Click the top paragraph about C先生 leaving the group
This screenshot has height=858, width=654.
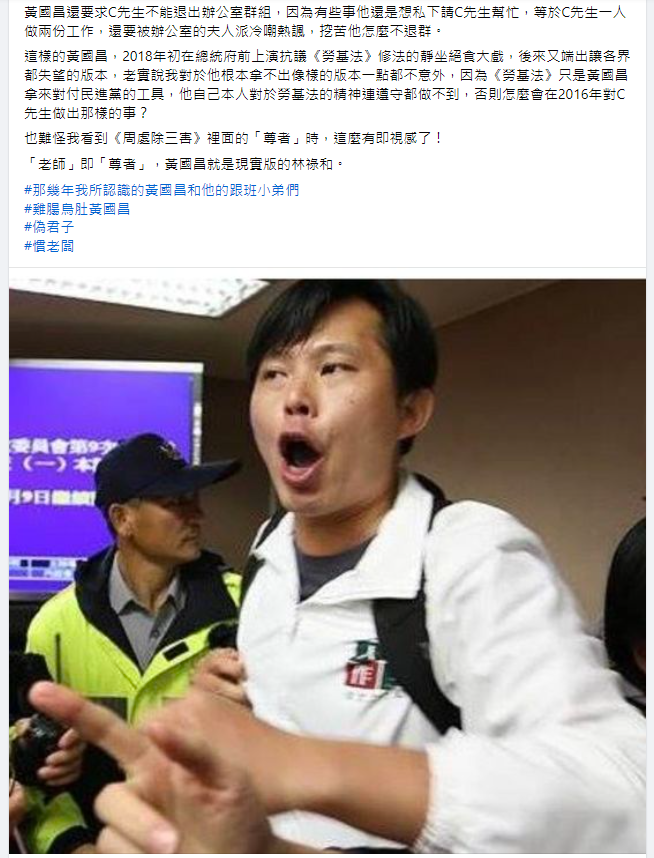[325, 22]
